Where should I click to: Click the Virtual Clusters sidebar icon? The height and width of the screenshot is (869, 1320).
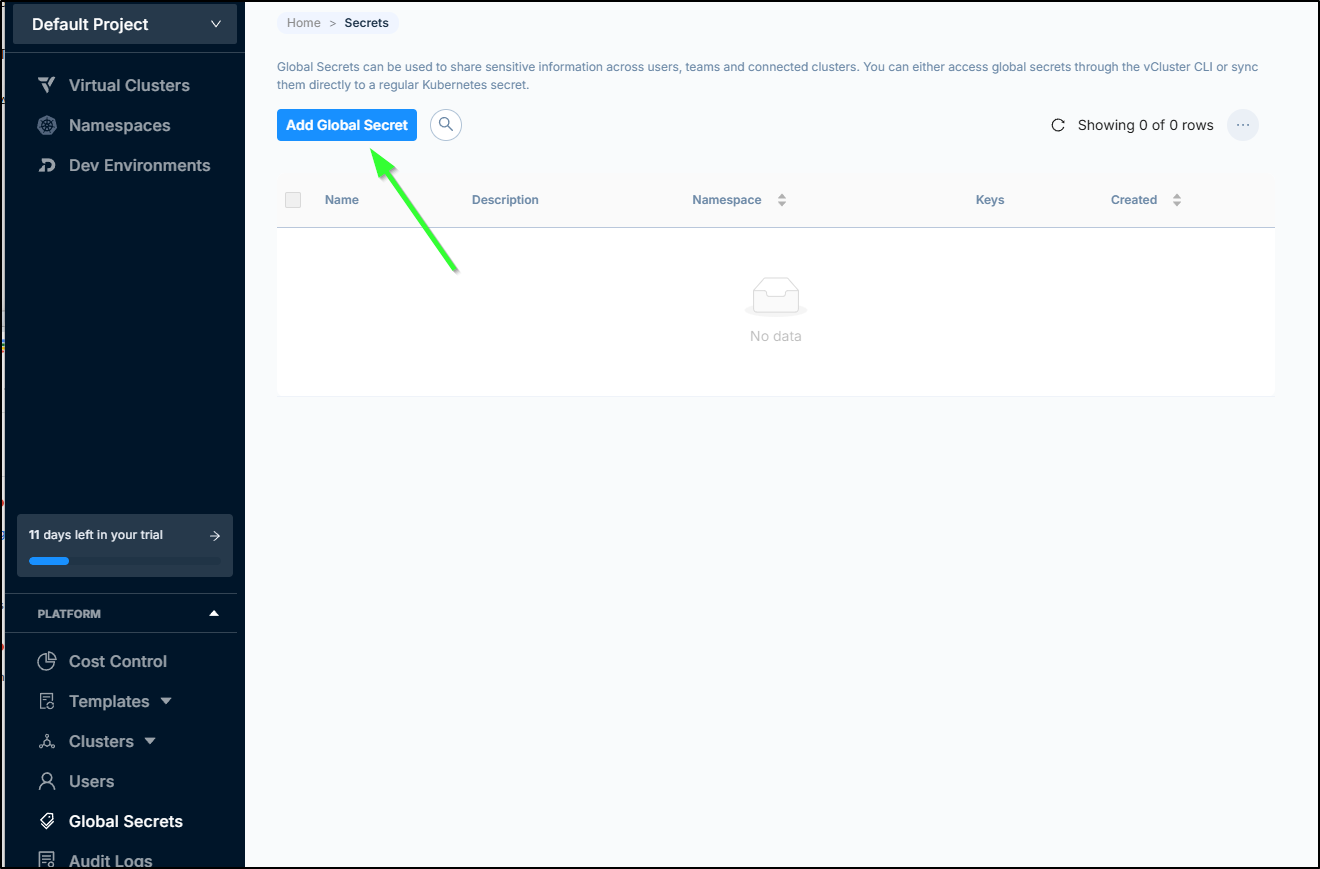coord(46,85)
